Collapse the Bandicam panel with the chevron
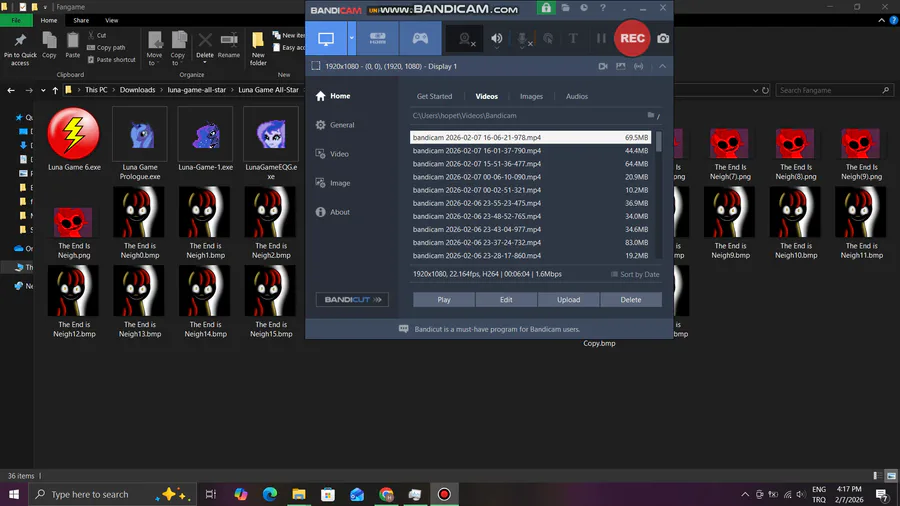This screenshot has width=900, height=506. point(662,66)
